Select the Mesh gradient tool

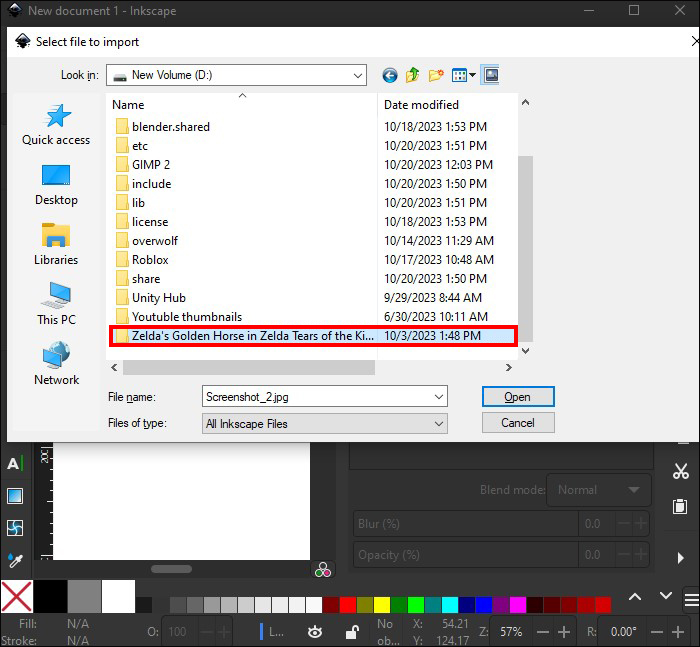tap(15, 528)
